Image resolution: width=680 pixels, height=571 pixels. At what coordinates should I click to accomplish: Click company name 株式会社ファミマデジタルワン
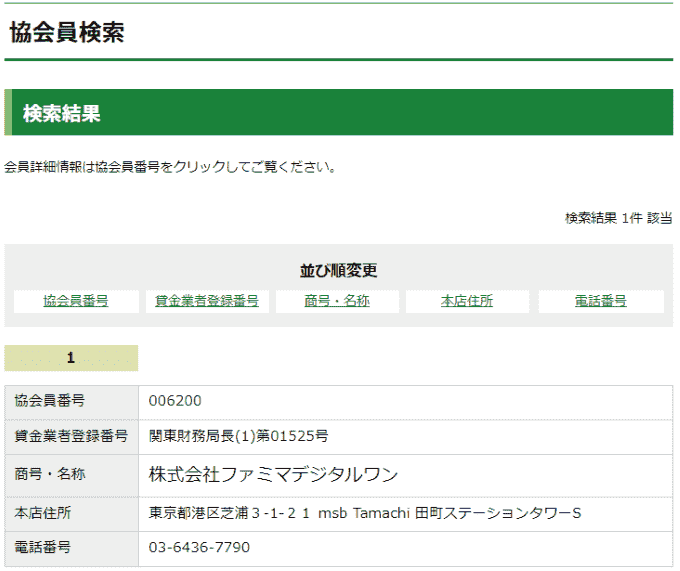tap(273, 474)
